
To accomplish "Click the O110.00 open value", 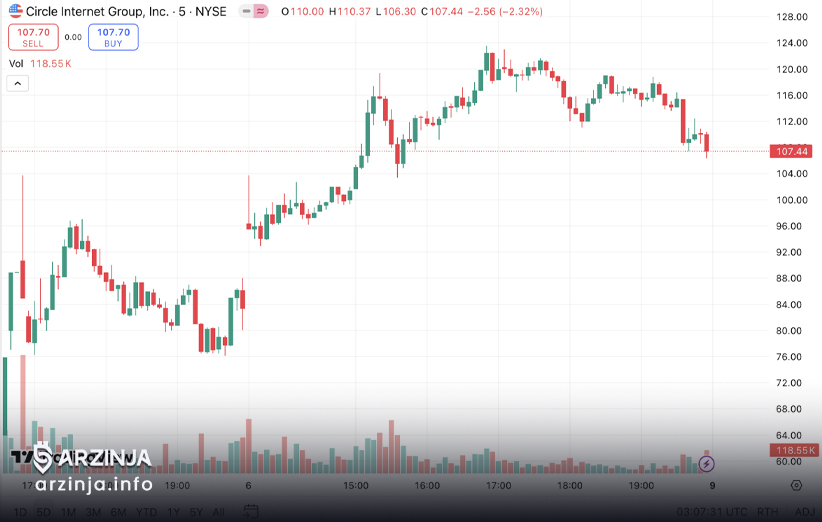I will point(302,11).
